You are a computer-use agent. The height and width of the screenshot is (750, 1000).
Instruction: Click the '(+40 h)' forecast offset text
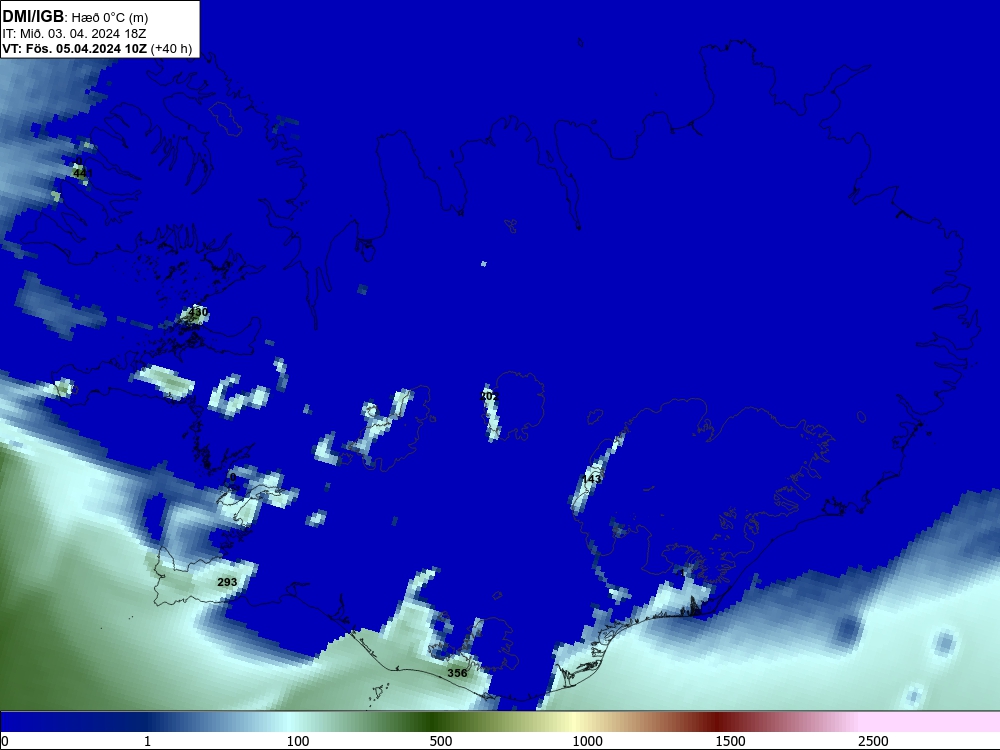tap(171, 49)
